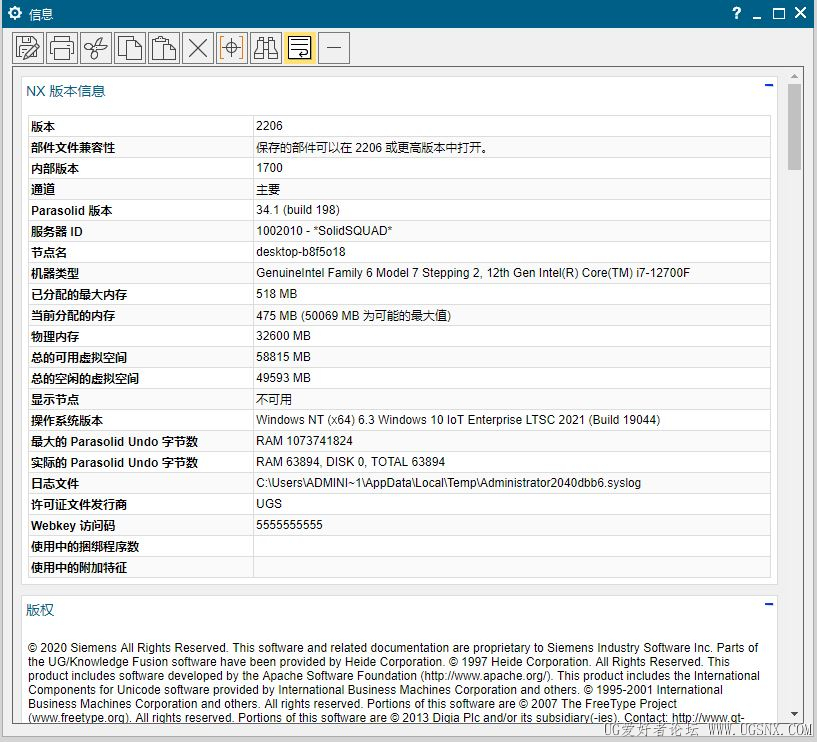Click the Parasolid 版本 label

(72, 211)
